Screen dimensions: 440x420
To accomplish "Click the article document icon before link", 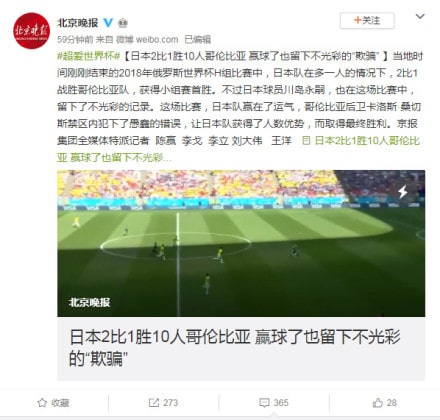I will click(x=306, y=141).
